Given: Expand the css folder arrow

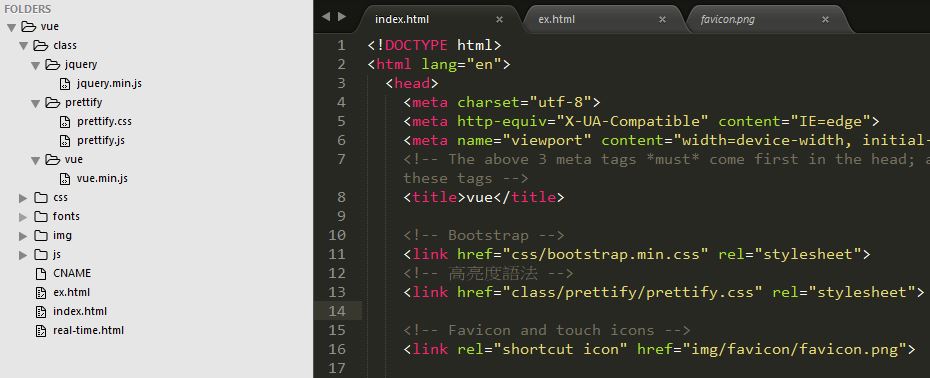Looking at the screenshot, I should 23,198.
